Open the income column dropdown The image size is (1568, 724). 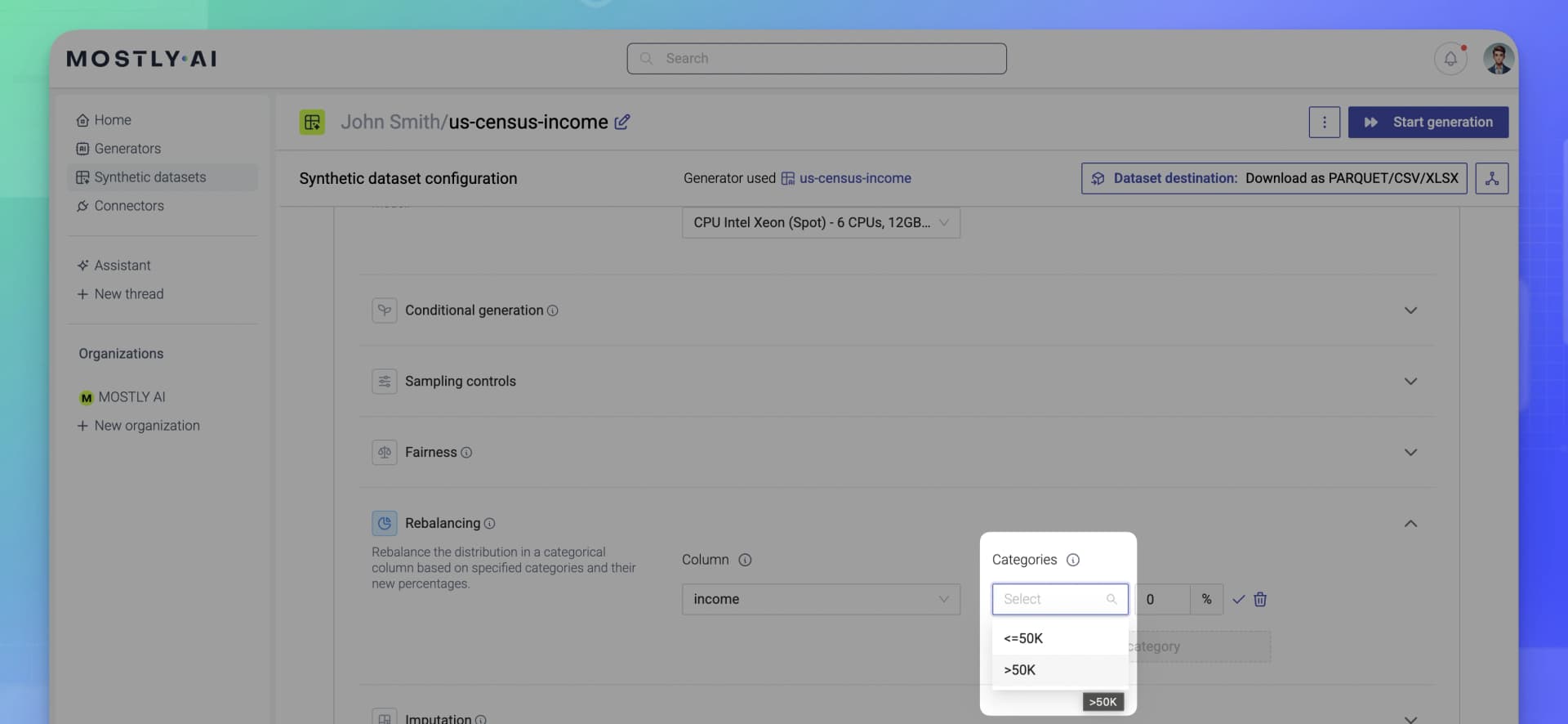[x=820, y=599]
